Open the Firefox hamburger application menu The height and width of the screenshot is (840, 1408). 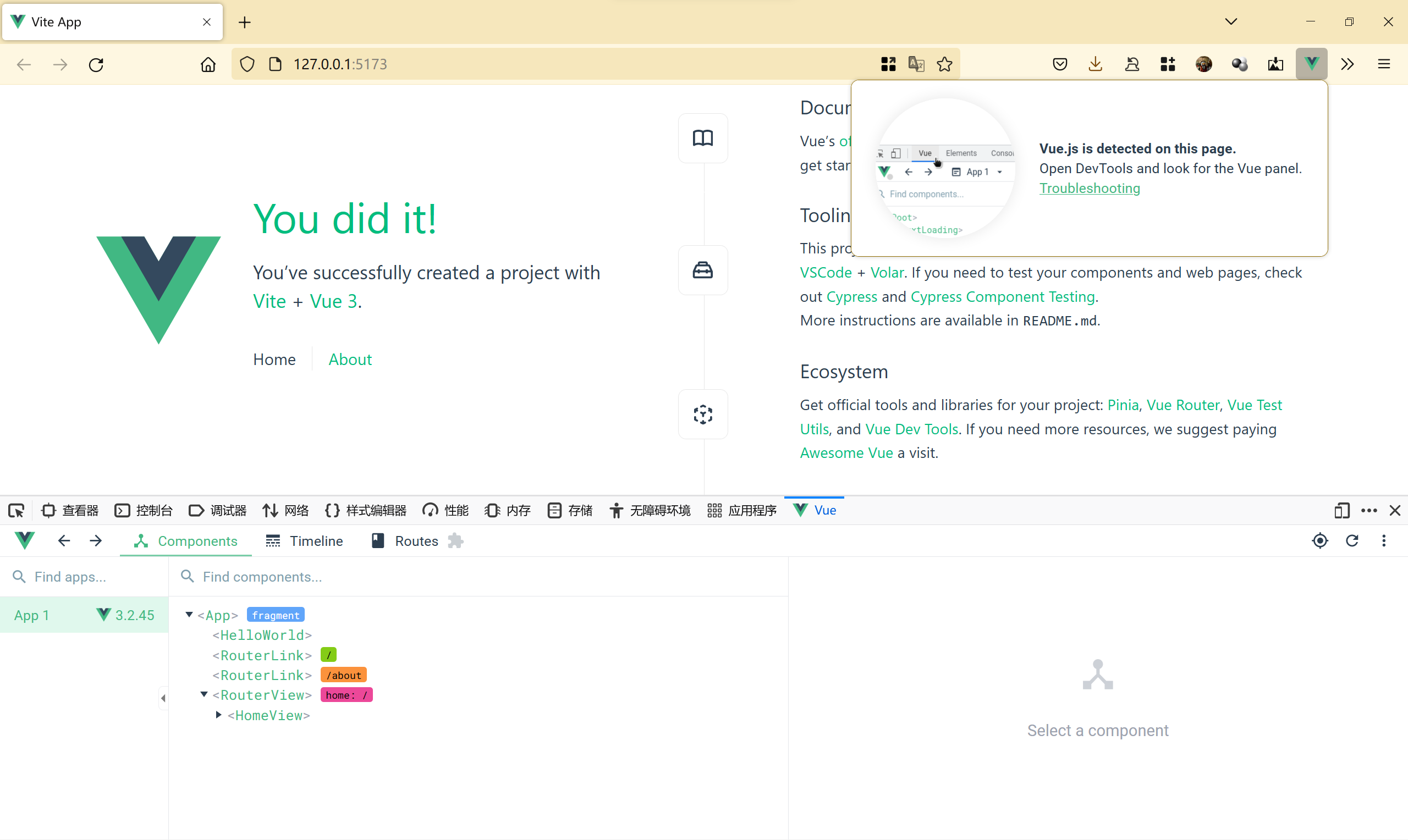1384,64
